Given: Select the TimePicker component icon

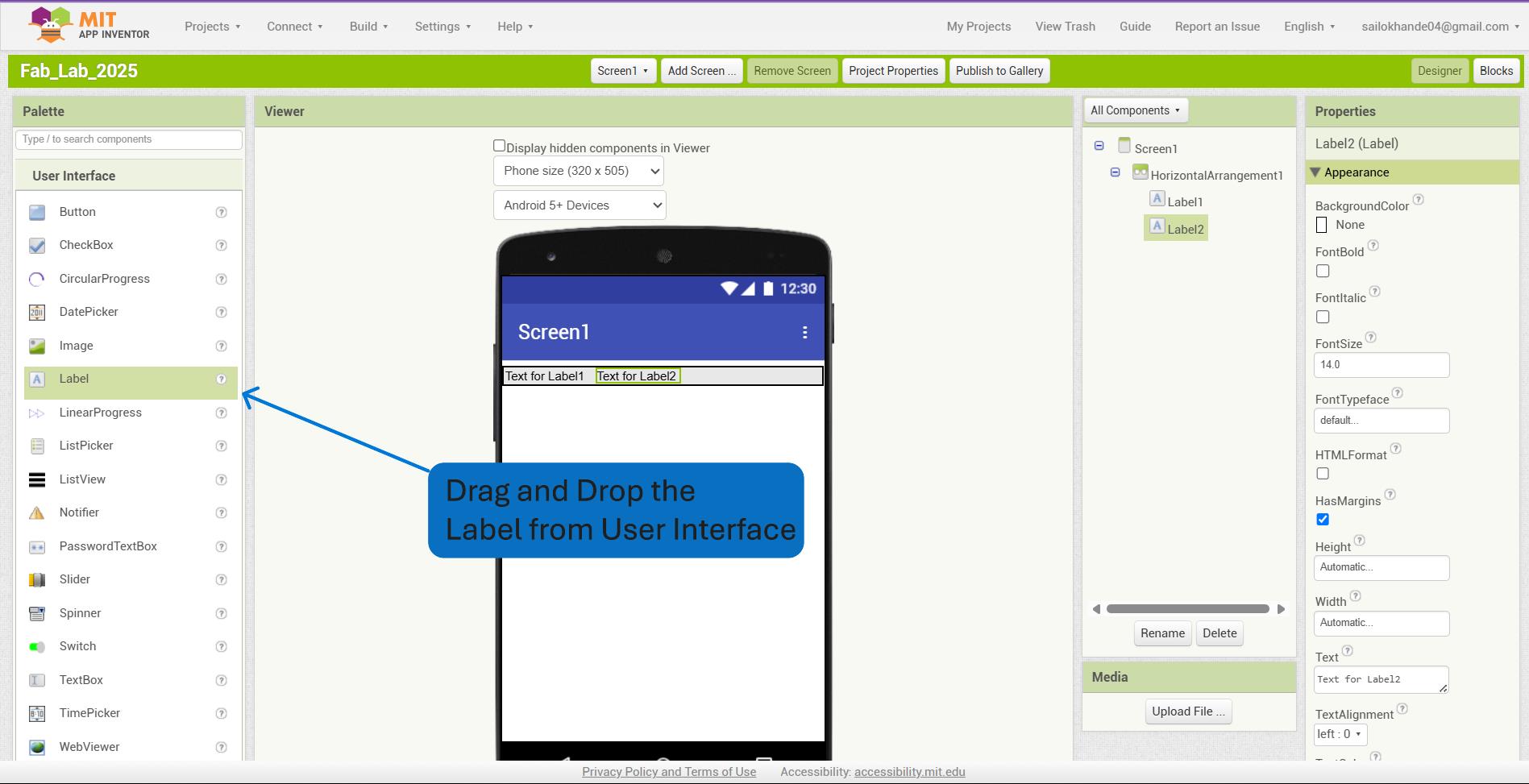Looking at the screenshot, I should (x=37, y=713).
